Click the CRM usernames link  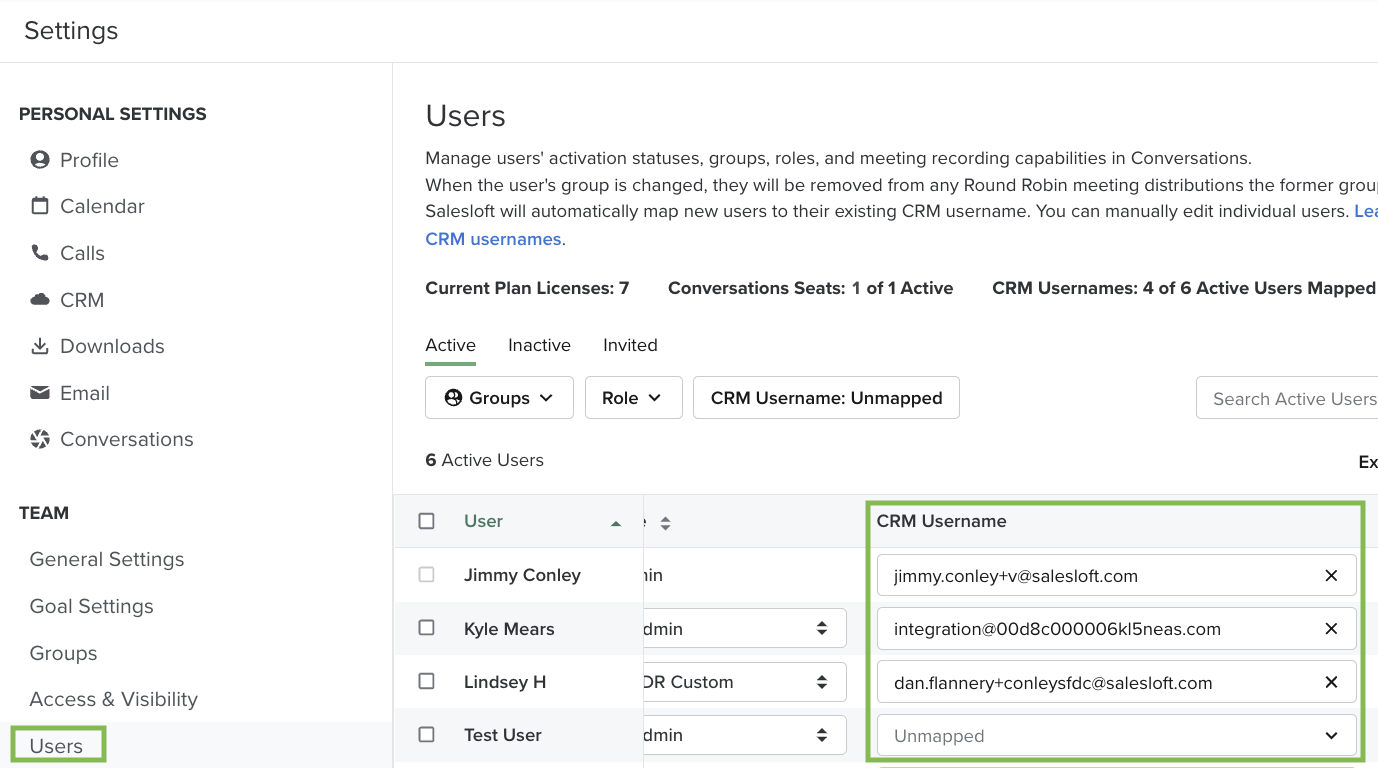coord(493,238)
